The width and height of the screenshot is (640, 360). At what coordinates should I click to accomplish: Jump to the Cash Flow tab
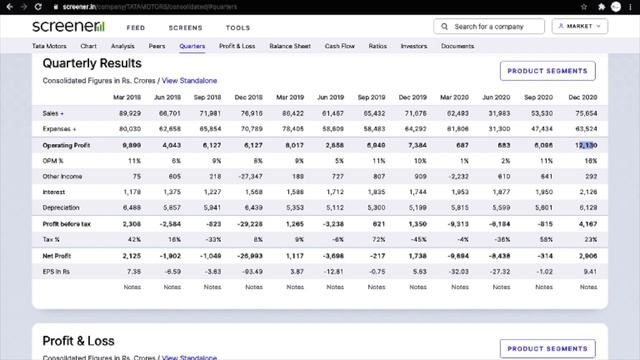tap(340, 46)
